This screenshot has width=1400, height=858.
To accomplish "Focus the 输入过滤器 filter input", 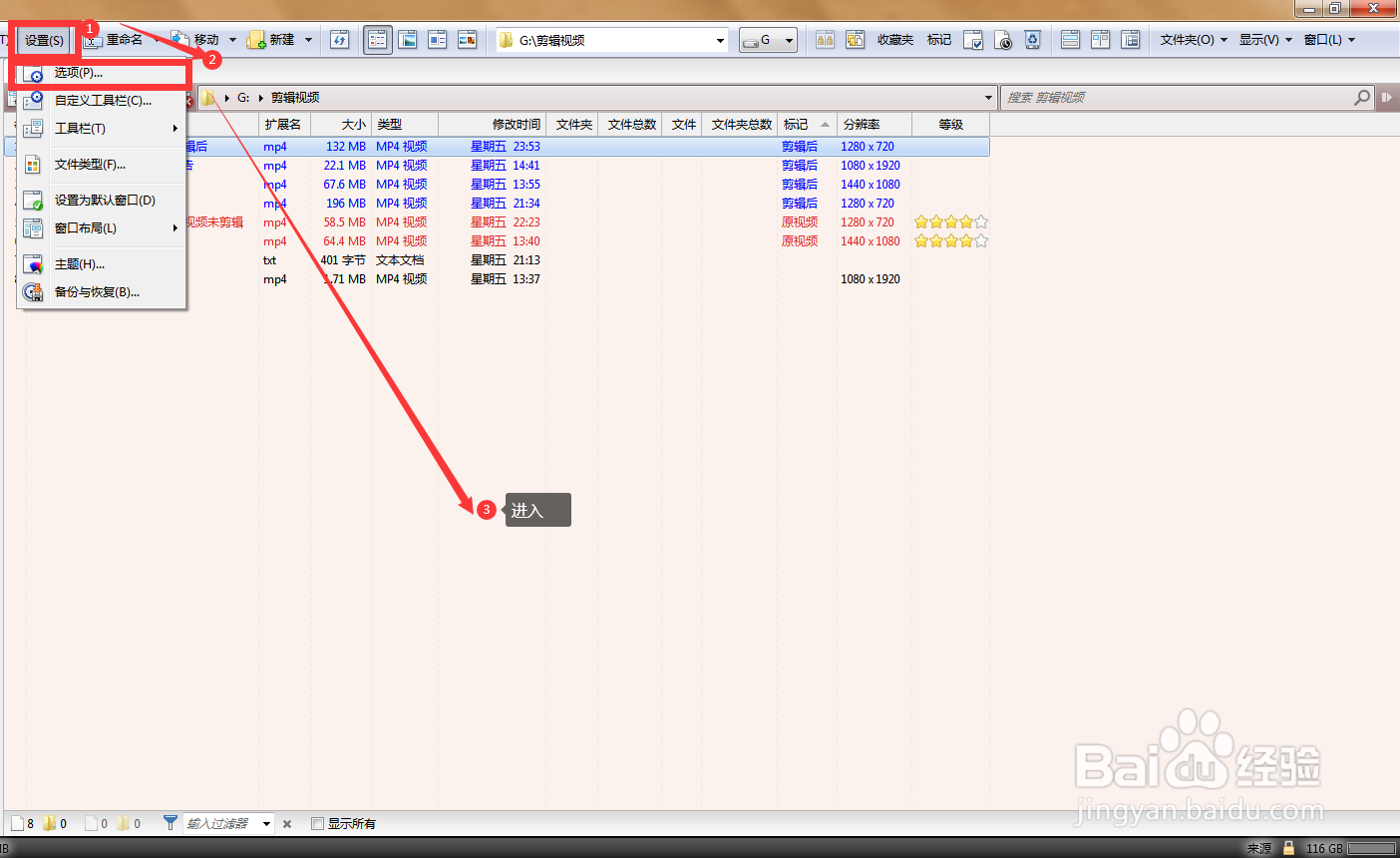I will click(x=221, y=824).
